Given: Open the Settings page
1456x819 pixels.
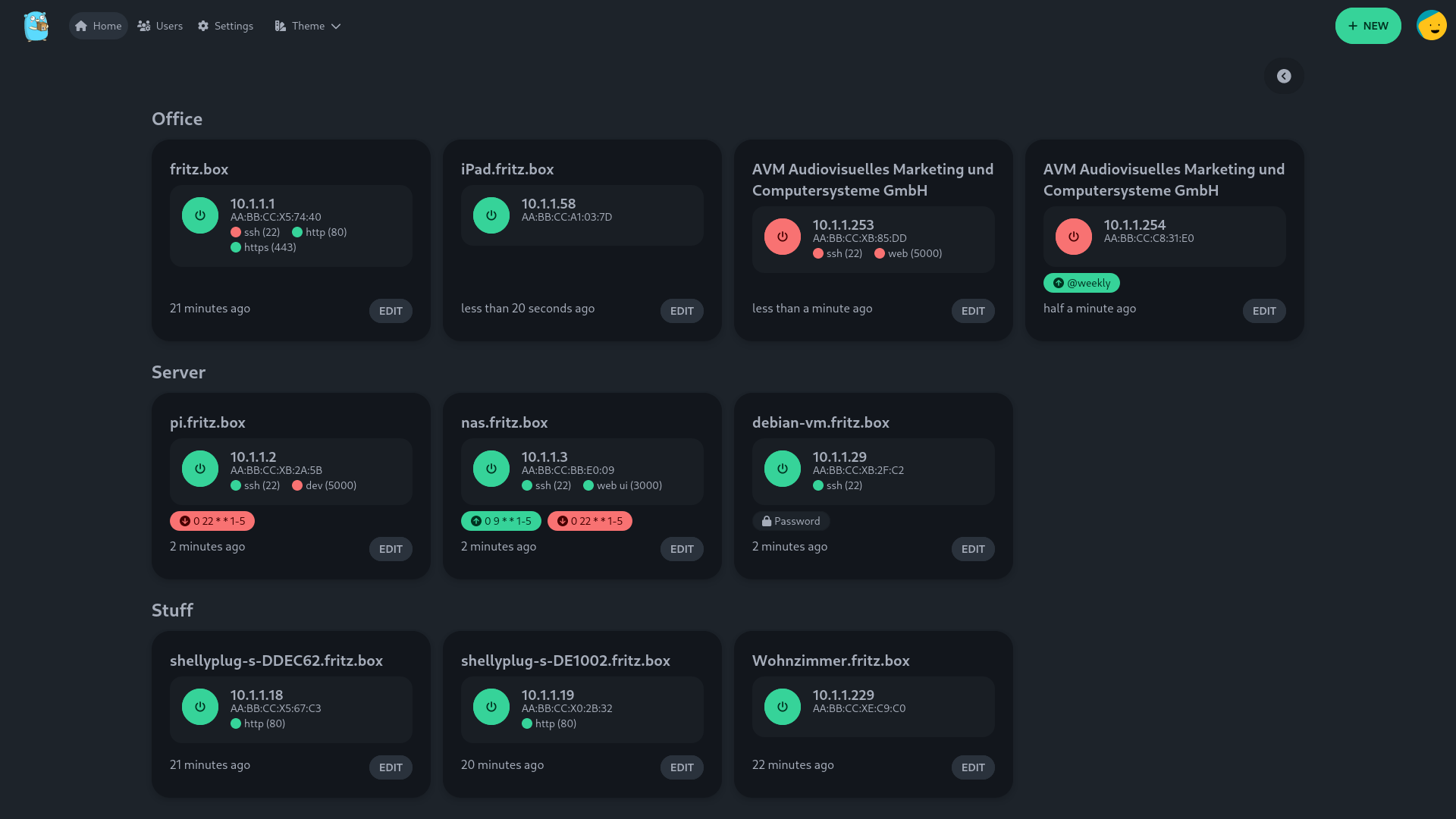Looking at the screenshot, I should (225, 26).
